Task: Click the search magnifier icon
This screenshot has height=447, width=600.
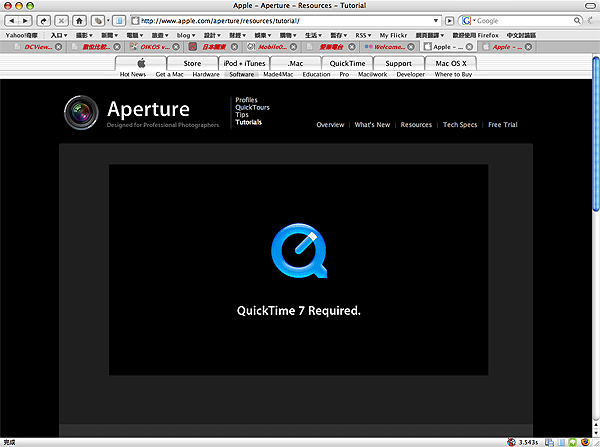Action: 577,21
